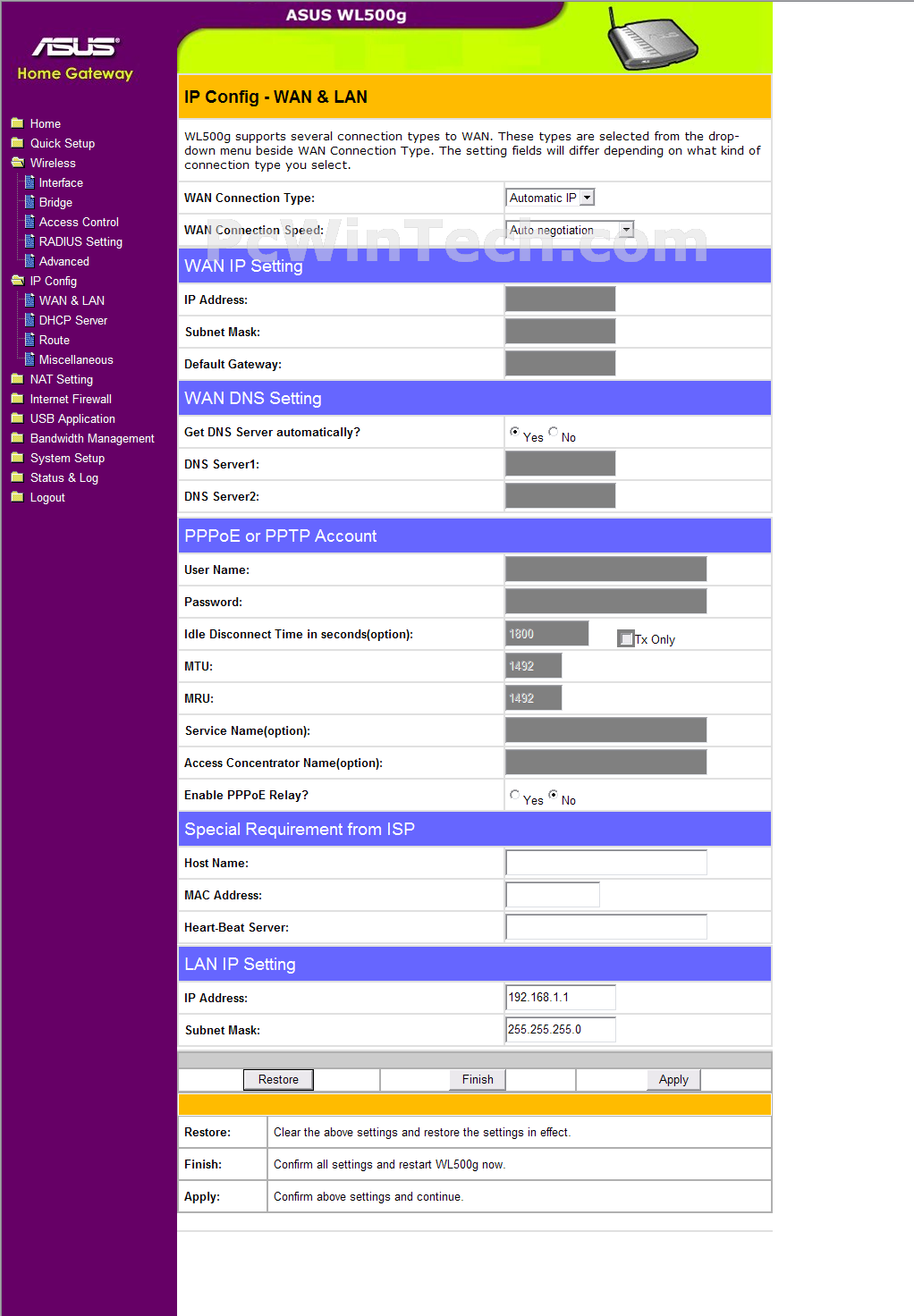The image size is (914, 1316).
Task: Click the MRU field showing 1492
Action: click(534, 697)
